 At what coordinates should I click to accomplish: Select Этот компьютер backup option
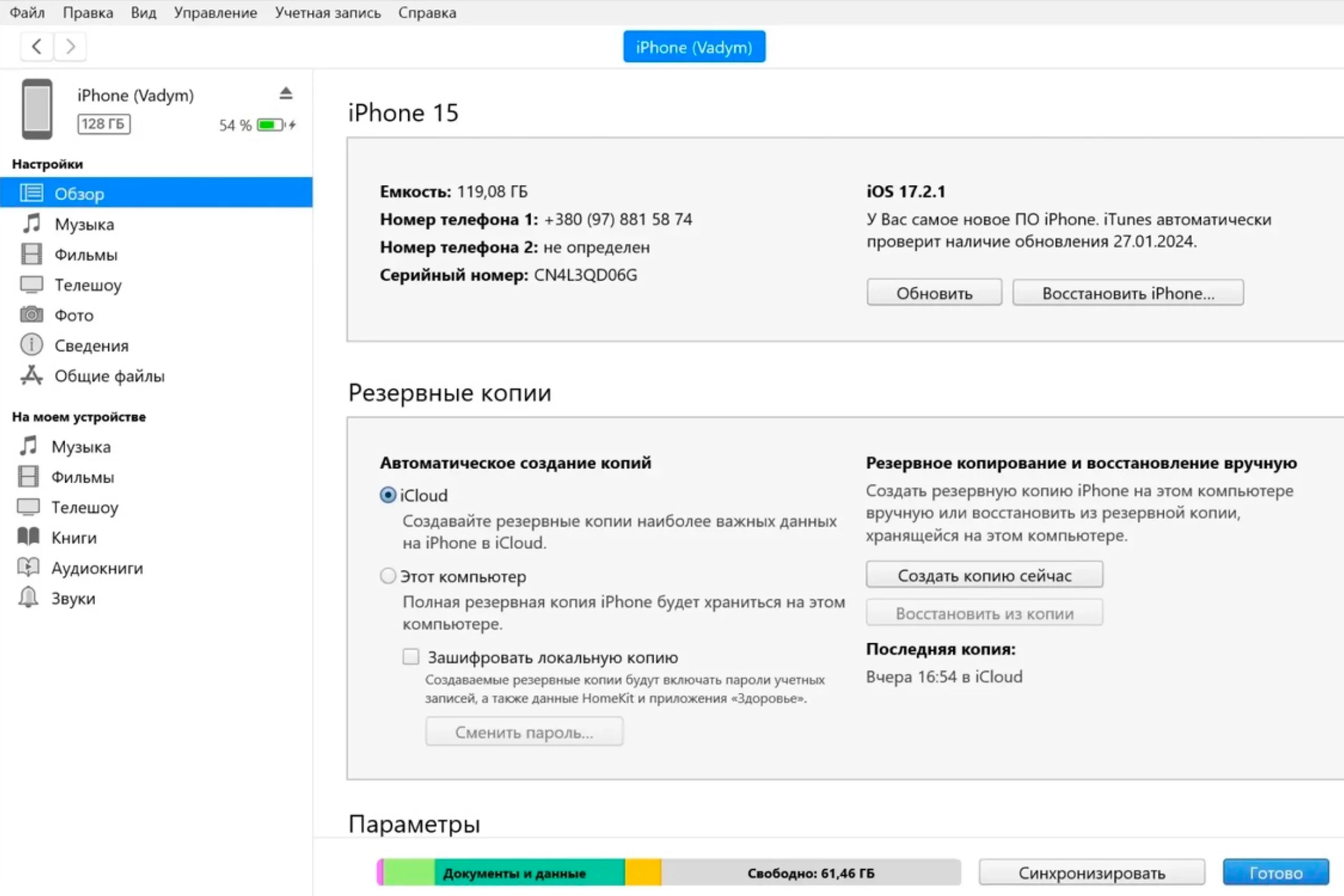tap(388, 576)
